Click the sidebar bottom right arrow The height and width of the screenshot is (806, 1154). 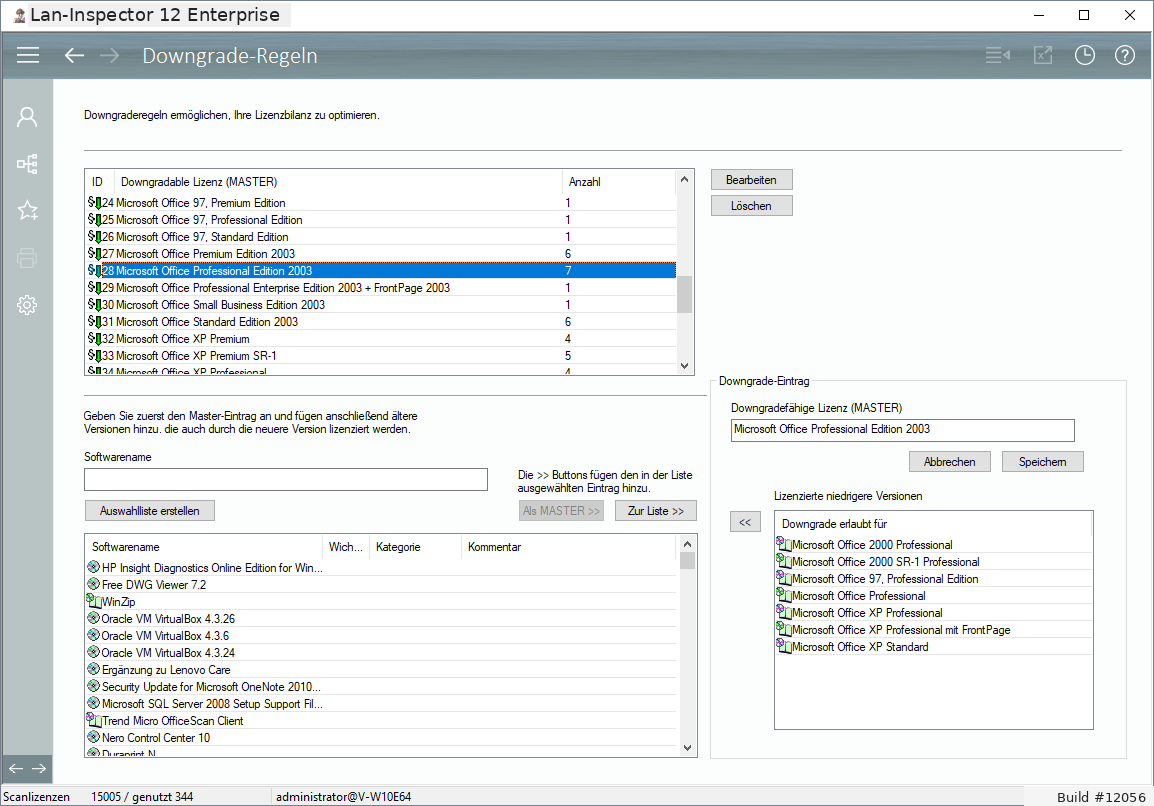click(x=39, y=768)
